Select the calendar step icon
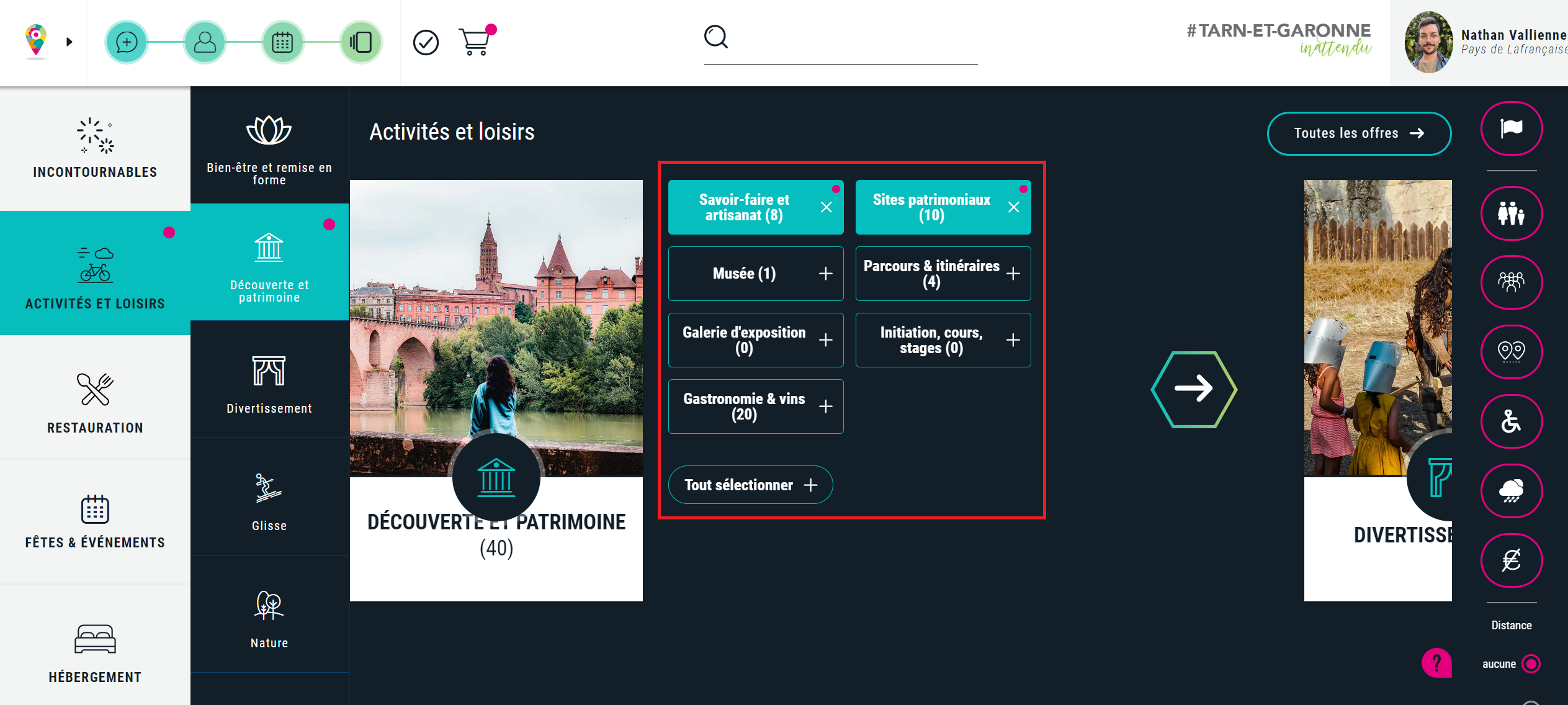 tap(282, 42)
